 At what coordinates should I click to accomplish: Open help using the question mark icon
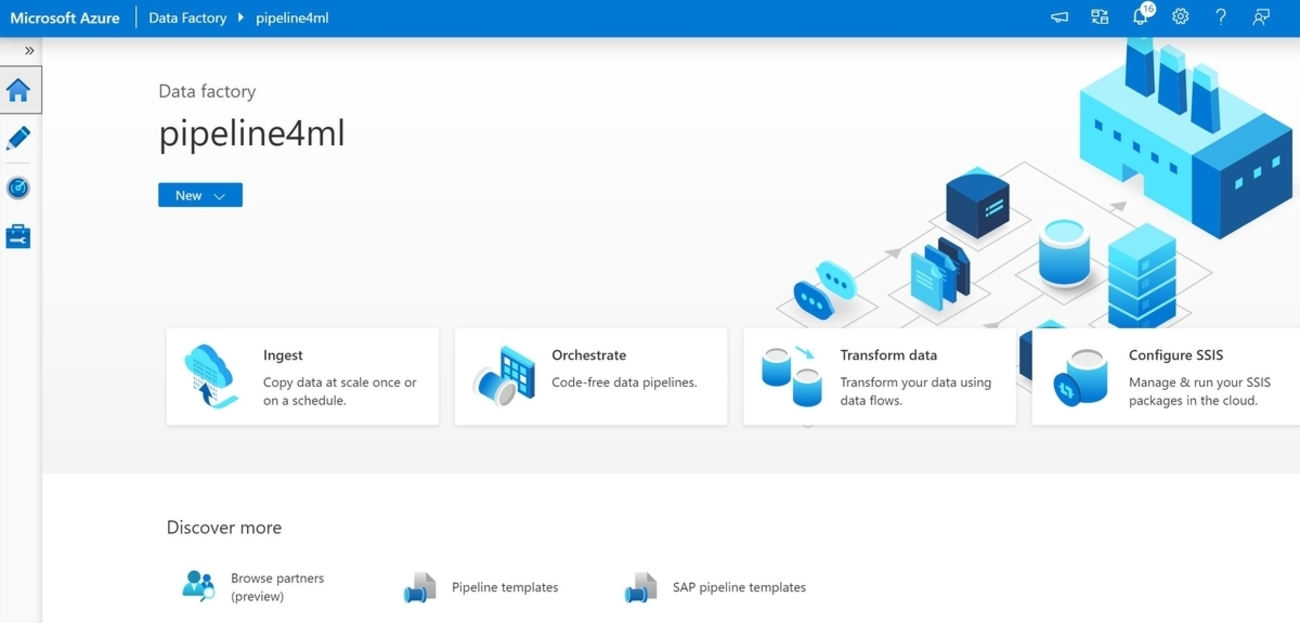tap(1220, 16)
